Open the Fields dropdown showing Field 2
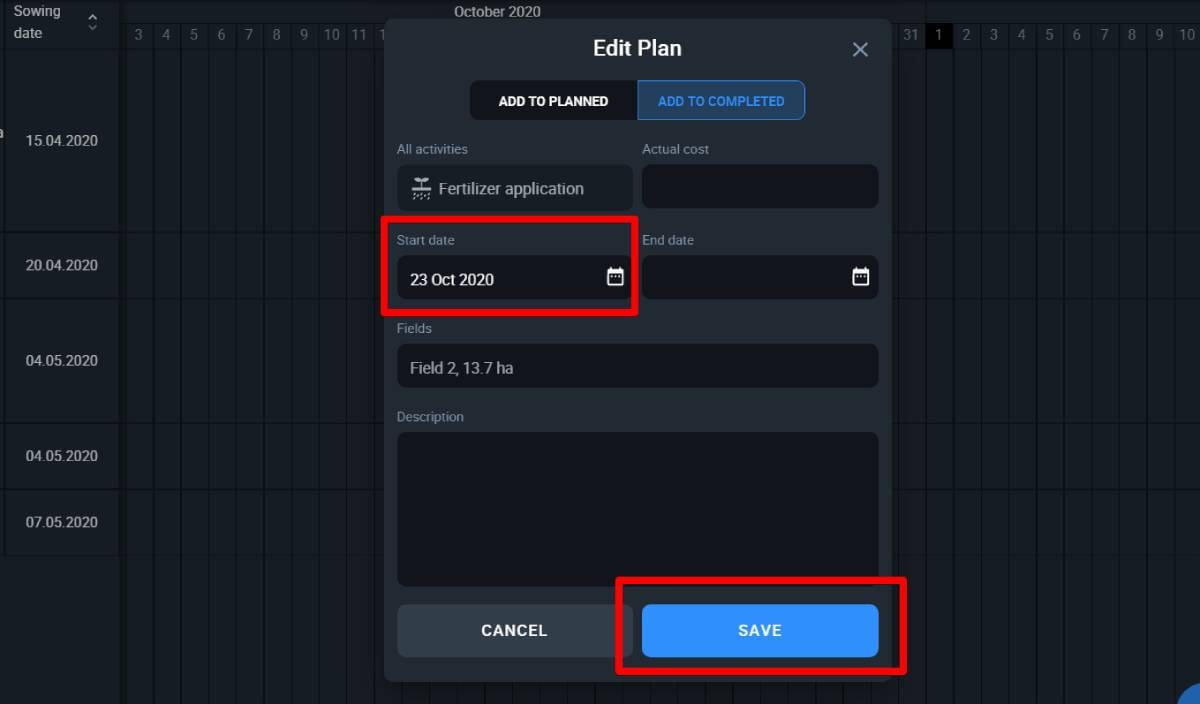1200x704 pixels. coord(637,366)
